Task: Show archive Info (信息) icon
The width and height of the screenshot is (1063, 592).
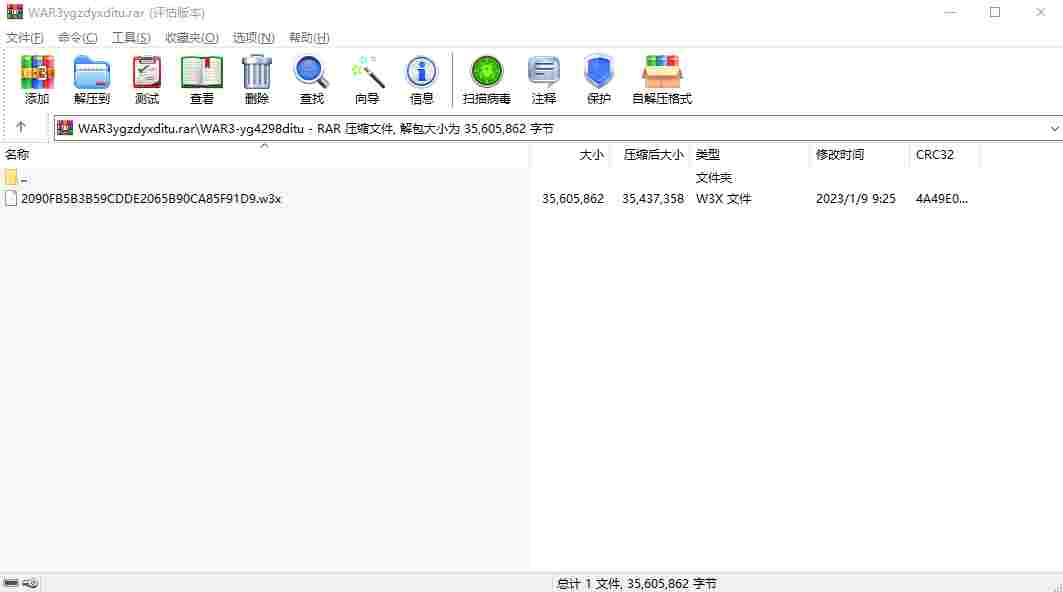Action: pyautogui.click(x=421, y=79)
